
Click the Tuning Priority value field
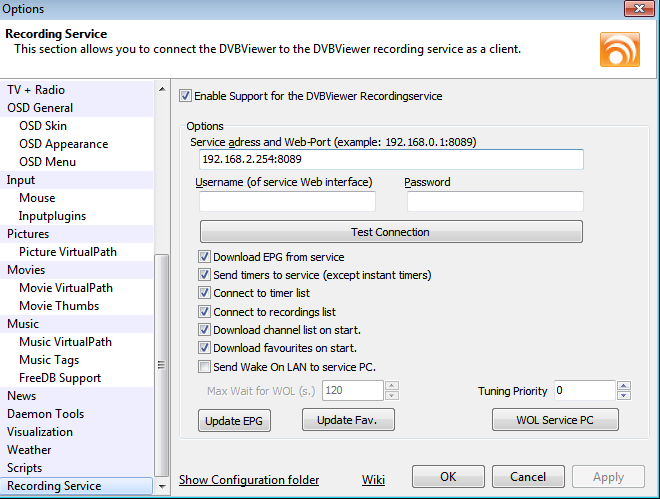(585, 390)
